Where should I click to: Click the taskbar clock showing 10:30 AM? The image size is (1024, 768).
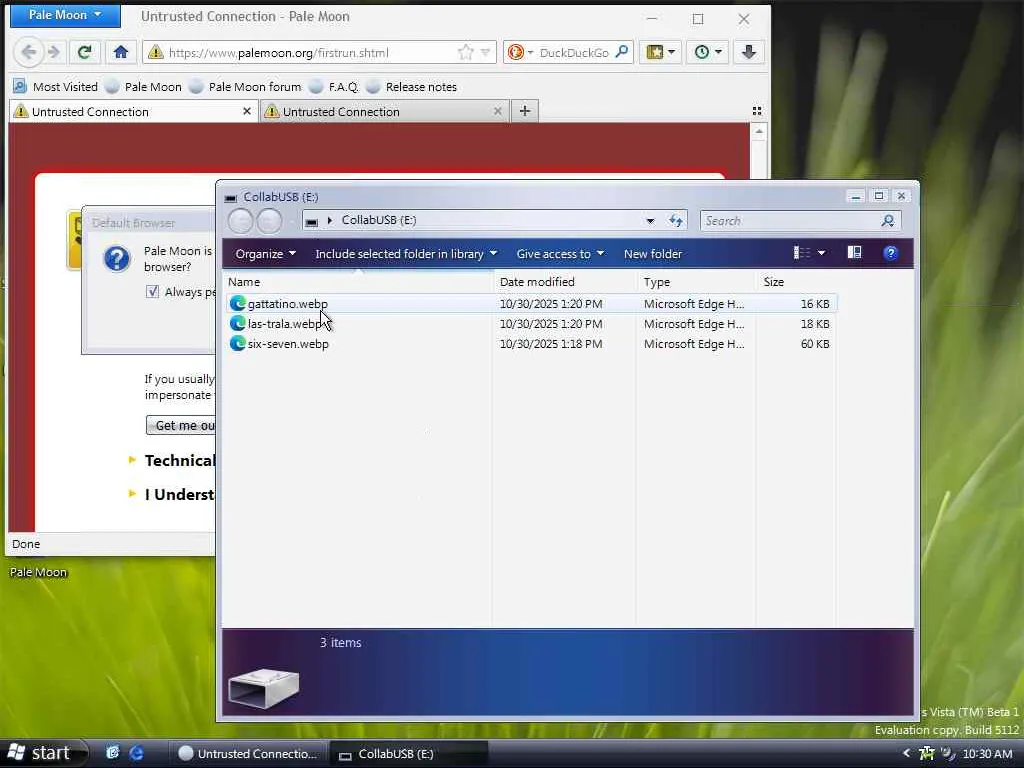[987, 754]
